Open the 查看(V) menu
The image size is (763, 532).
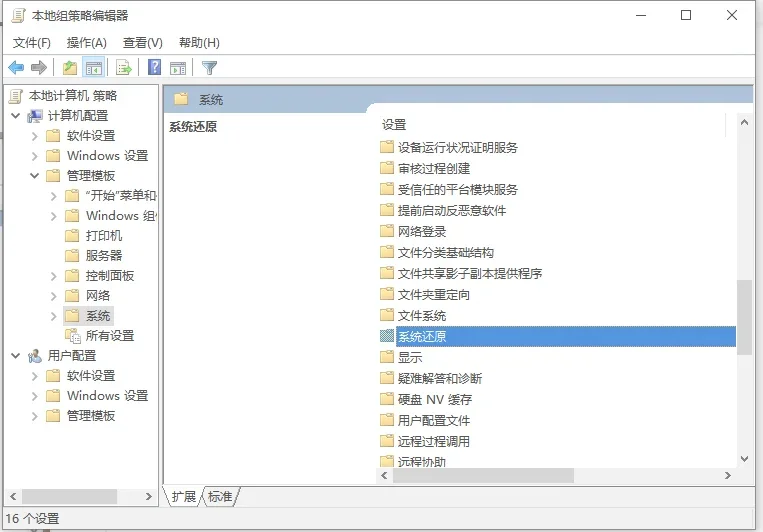[143, 43]
